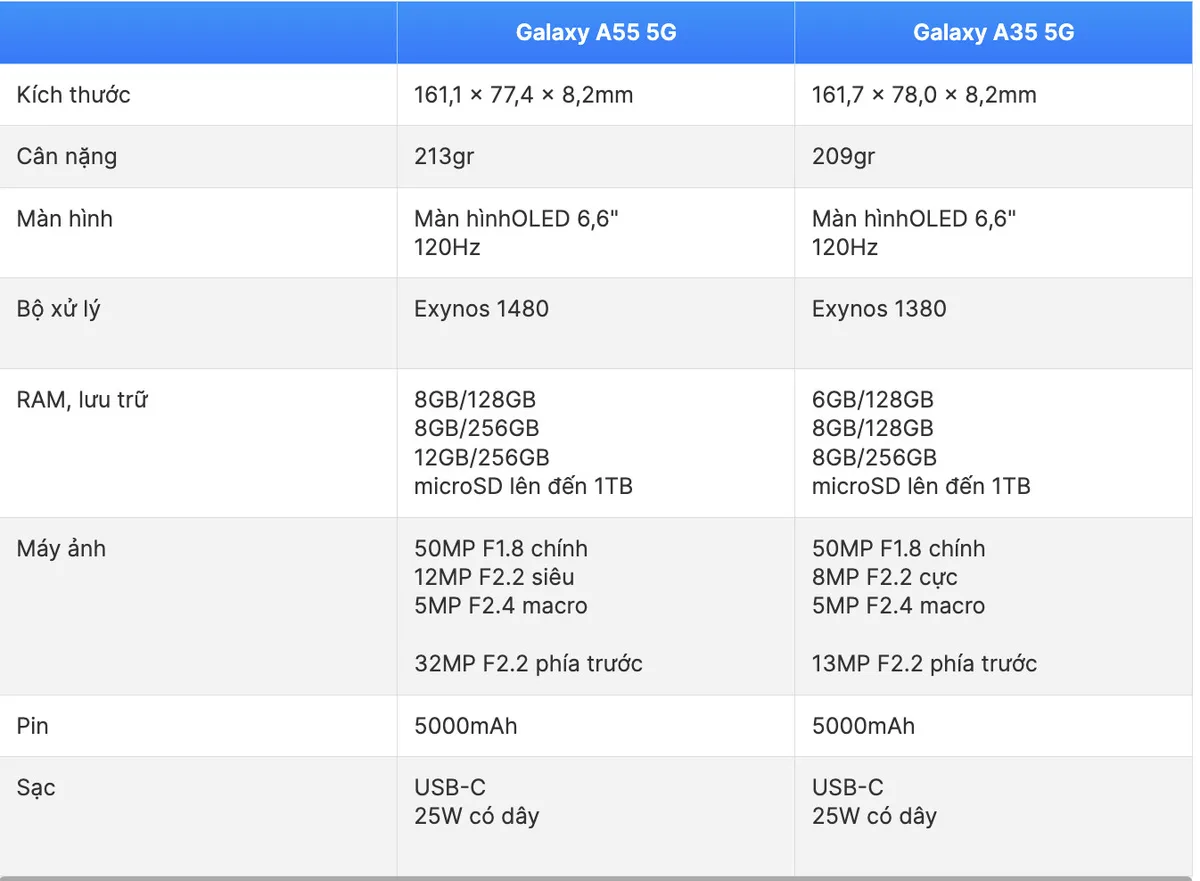
Task: Select the RAM, lưu trữ row label
Action: coord(82,401)
